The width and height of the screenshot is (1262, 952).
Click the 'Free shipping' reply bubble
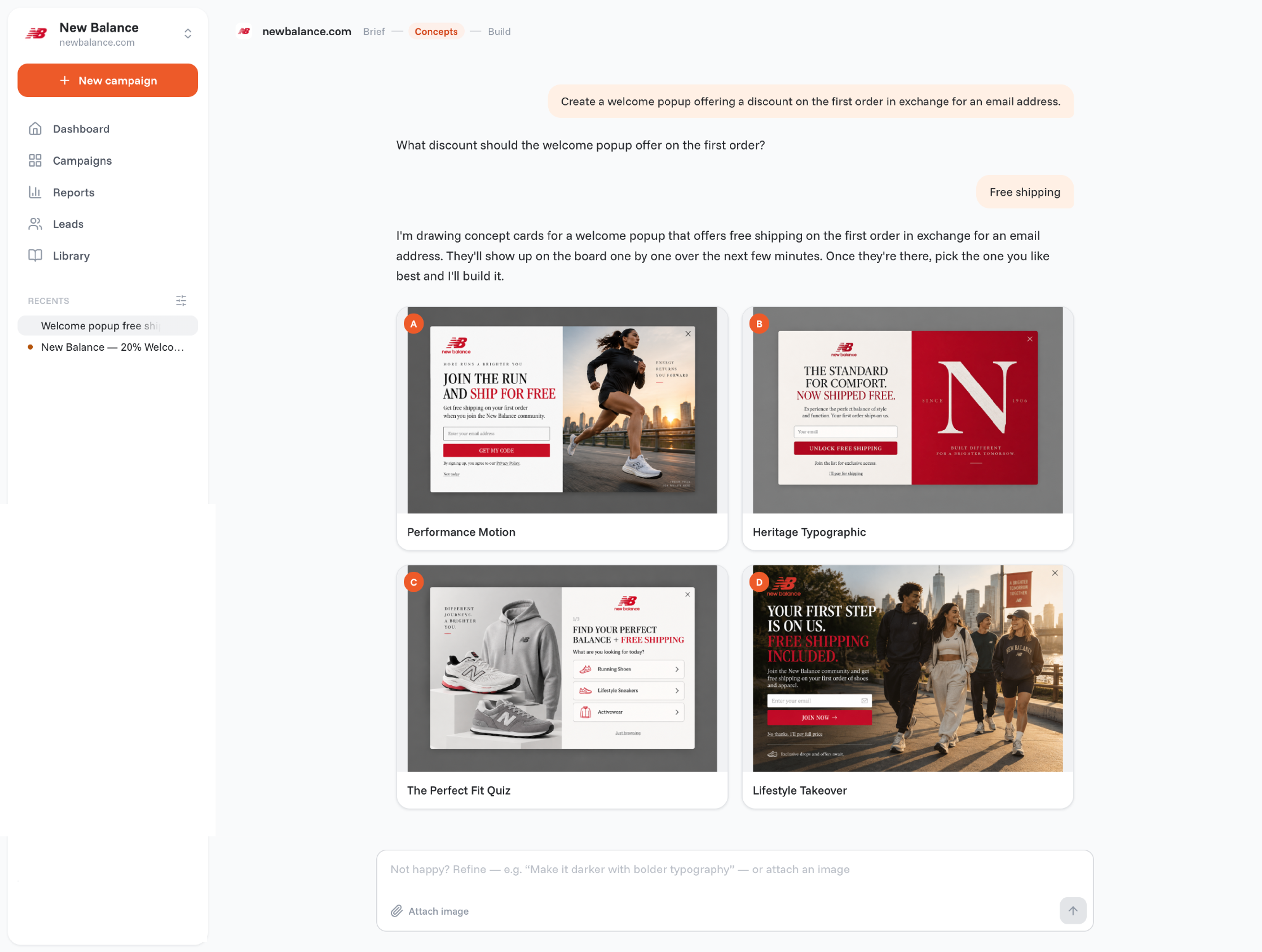[x=1025, y=192]
